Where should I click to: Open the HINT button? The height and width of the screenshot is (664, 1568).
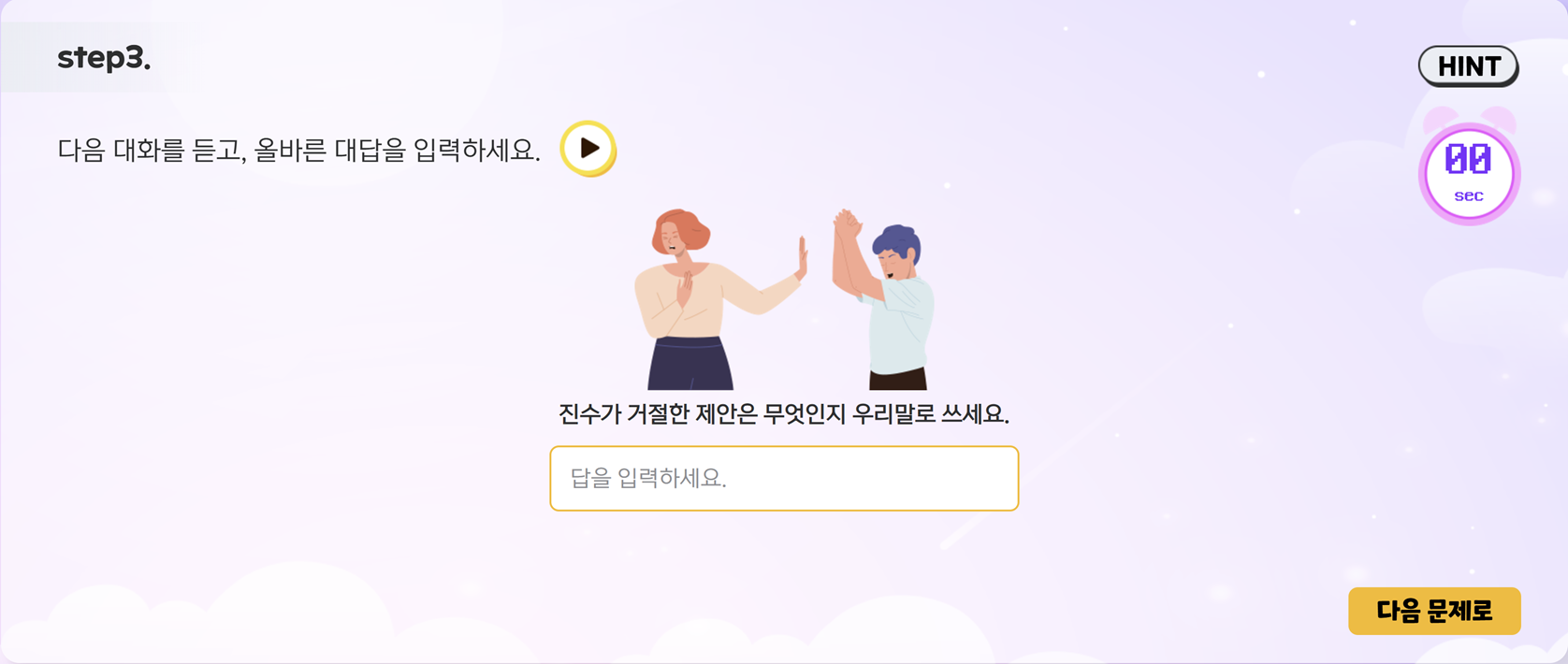point(1468,66)
